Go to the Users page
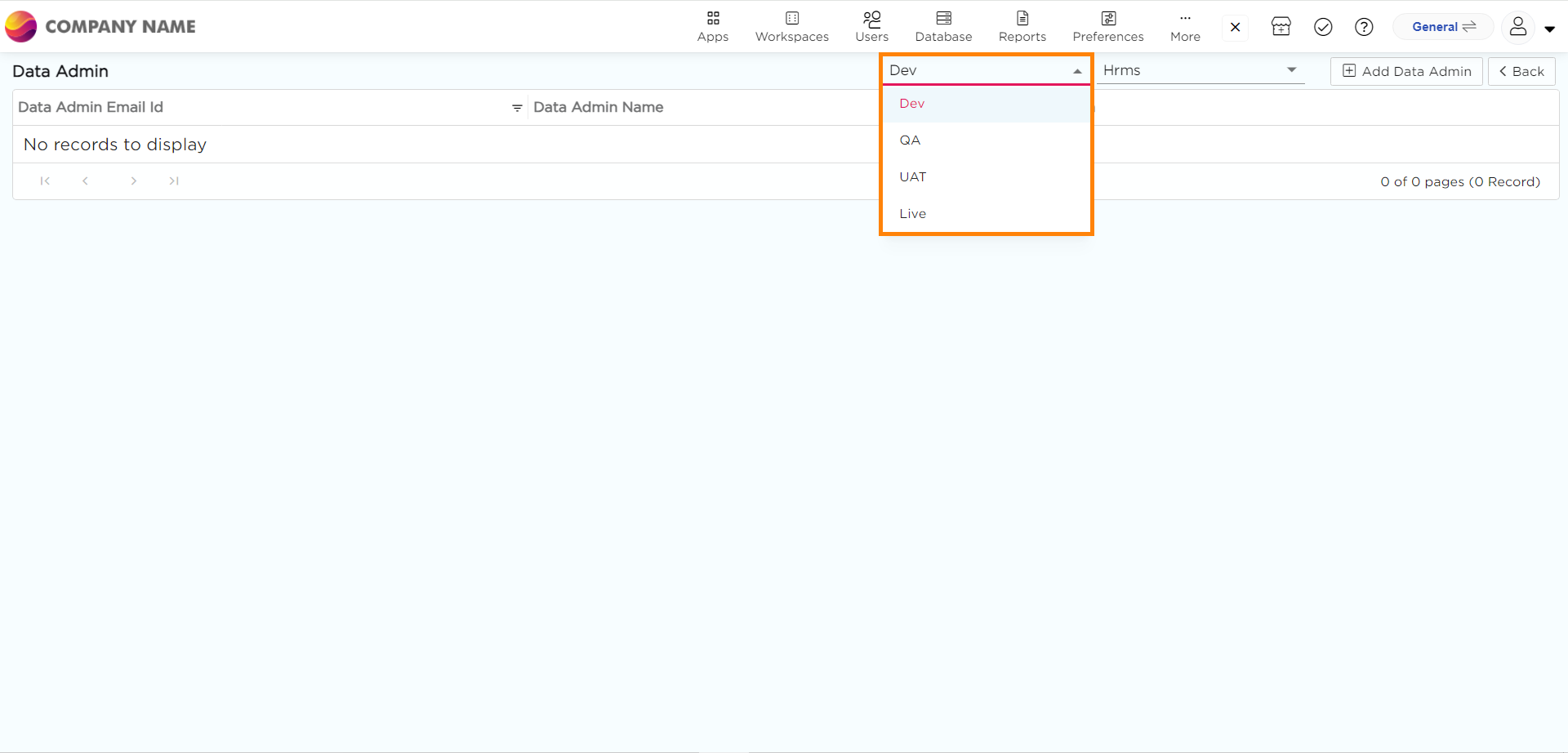1568x753 pixels. (x=871, y=26)
